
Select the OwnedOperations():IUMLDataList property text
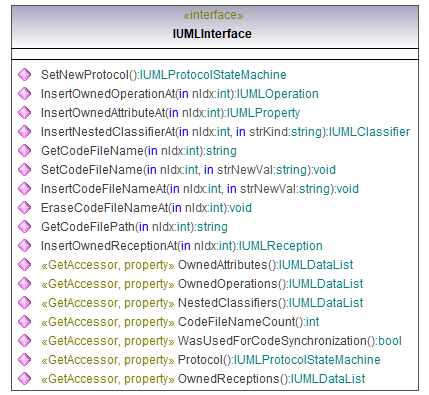tap(271, 284)
